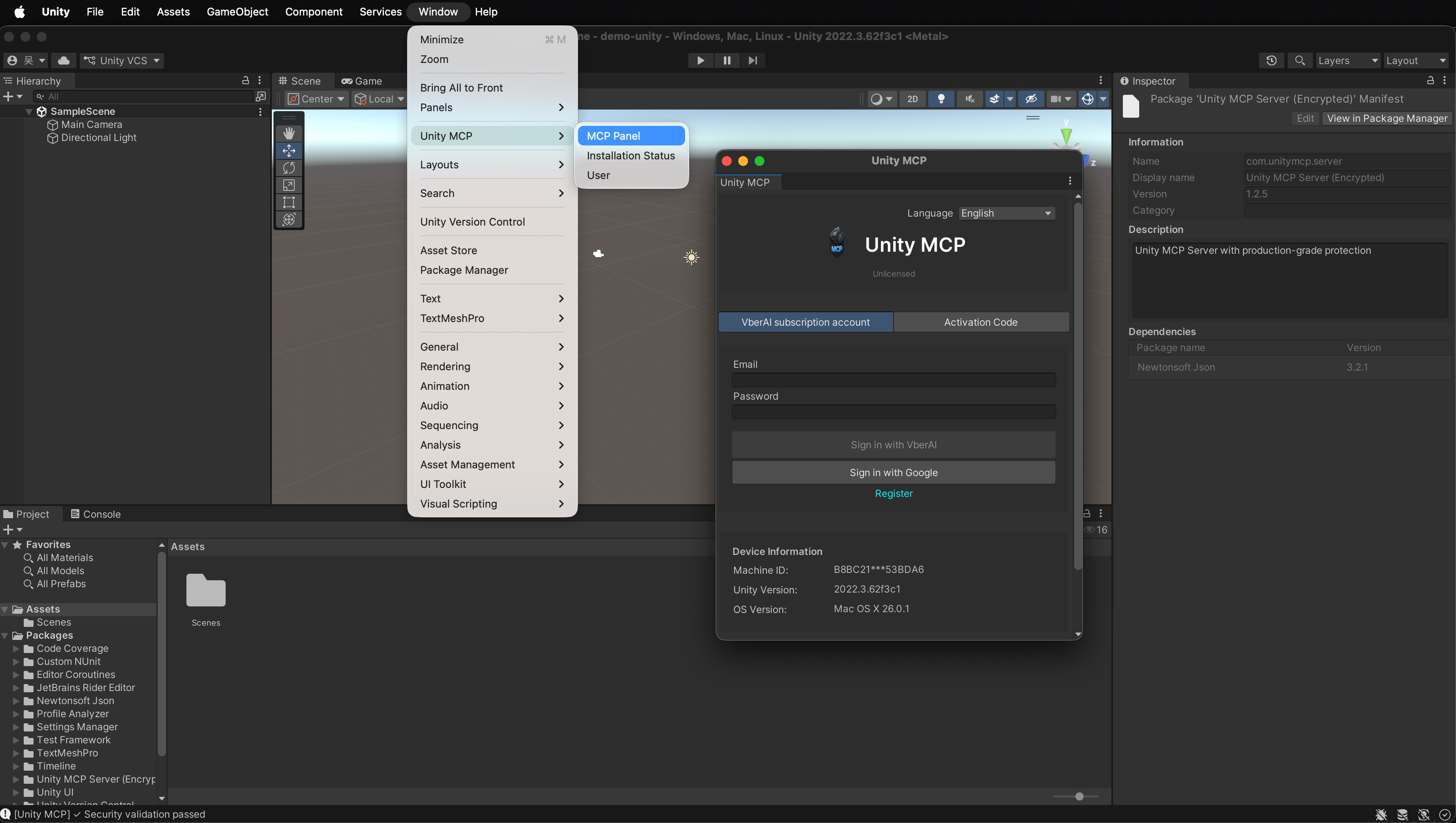
Task: Open the Unity VCS dropdown
Action: (x=121, y=60)
